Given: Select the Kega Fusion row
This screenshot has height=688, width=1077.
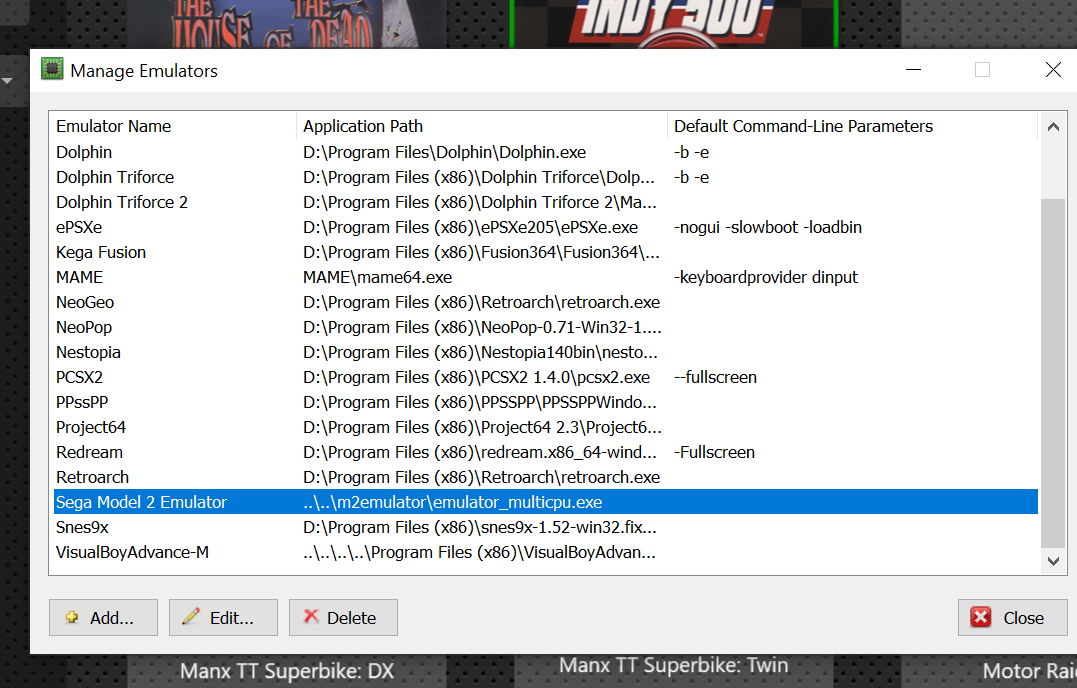Looking at the screenshot, I should point(545,252).
